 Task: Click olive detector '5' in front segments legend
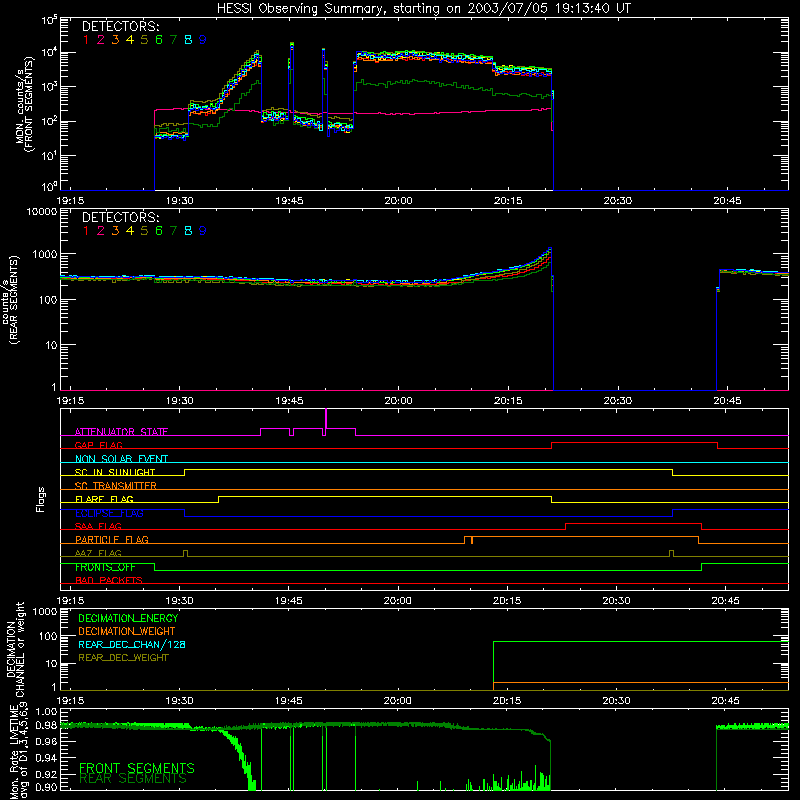144,40
